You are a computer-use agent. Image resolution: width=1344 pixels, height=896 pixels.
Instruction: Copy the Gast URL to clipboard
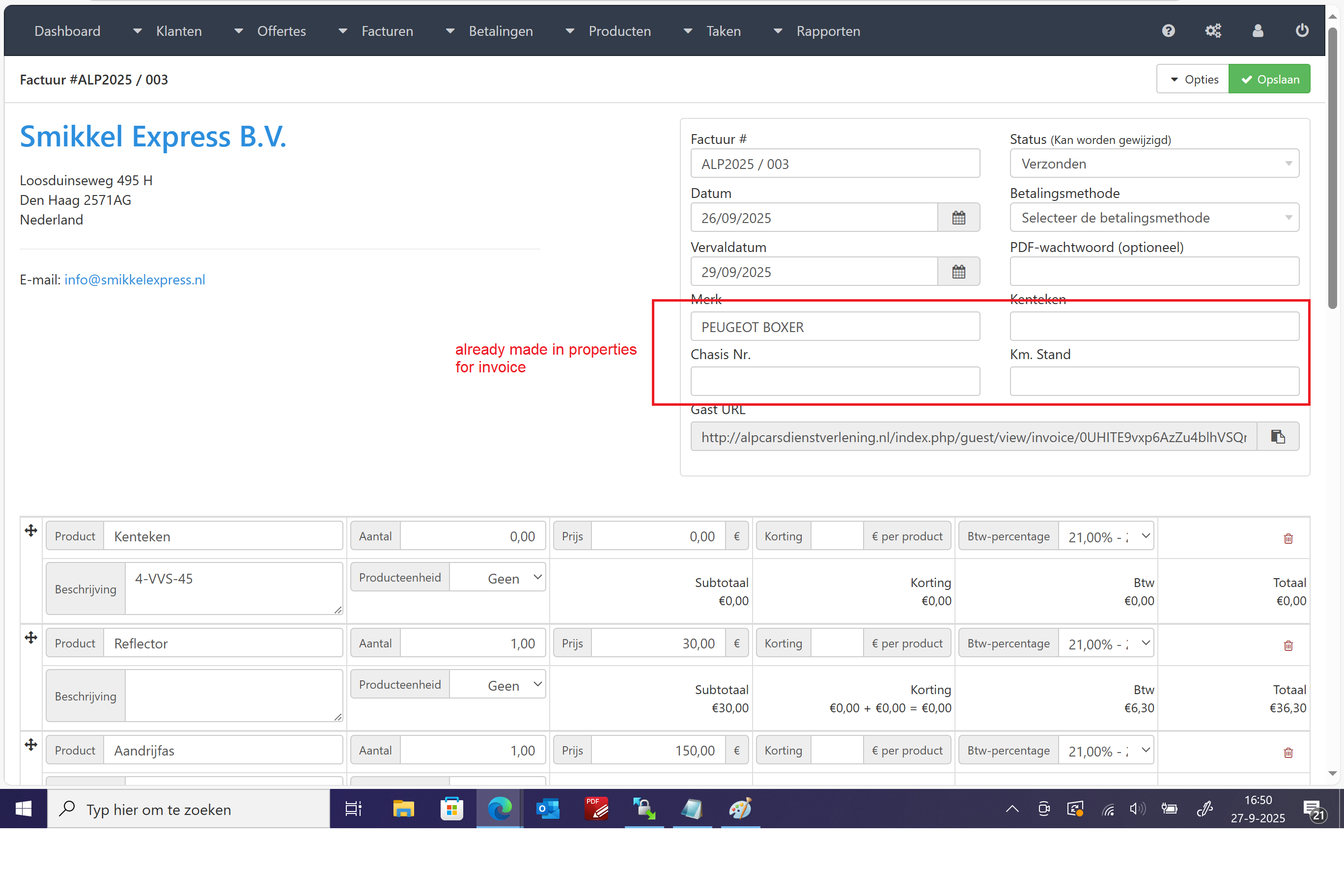tap(1278, 437)
